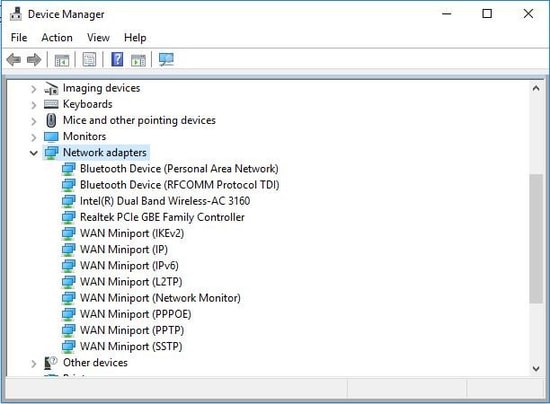
Task: Open the Action menu
Action: point(57,38)
